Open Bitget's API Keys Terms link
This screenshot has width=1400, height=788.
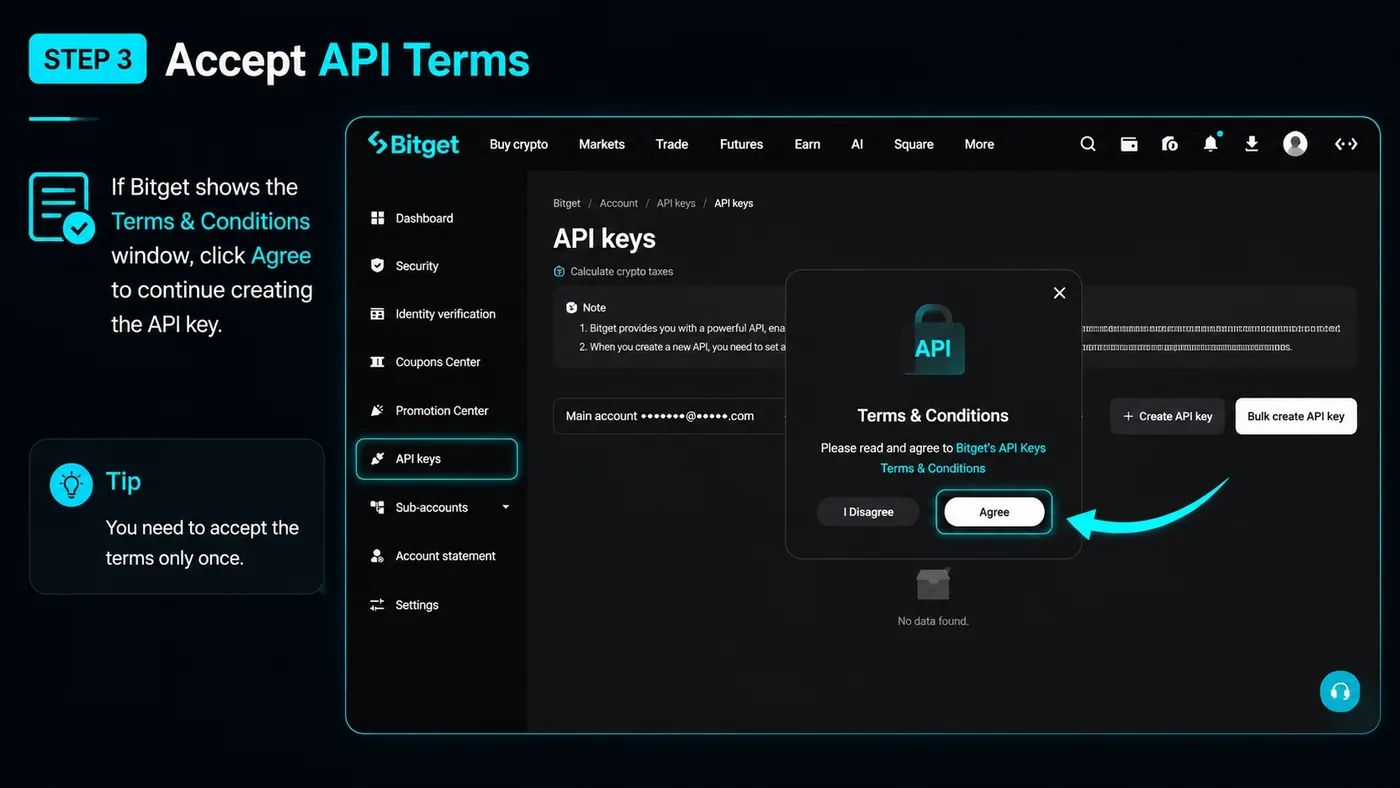point(962,458)
